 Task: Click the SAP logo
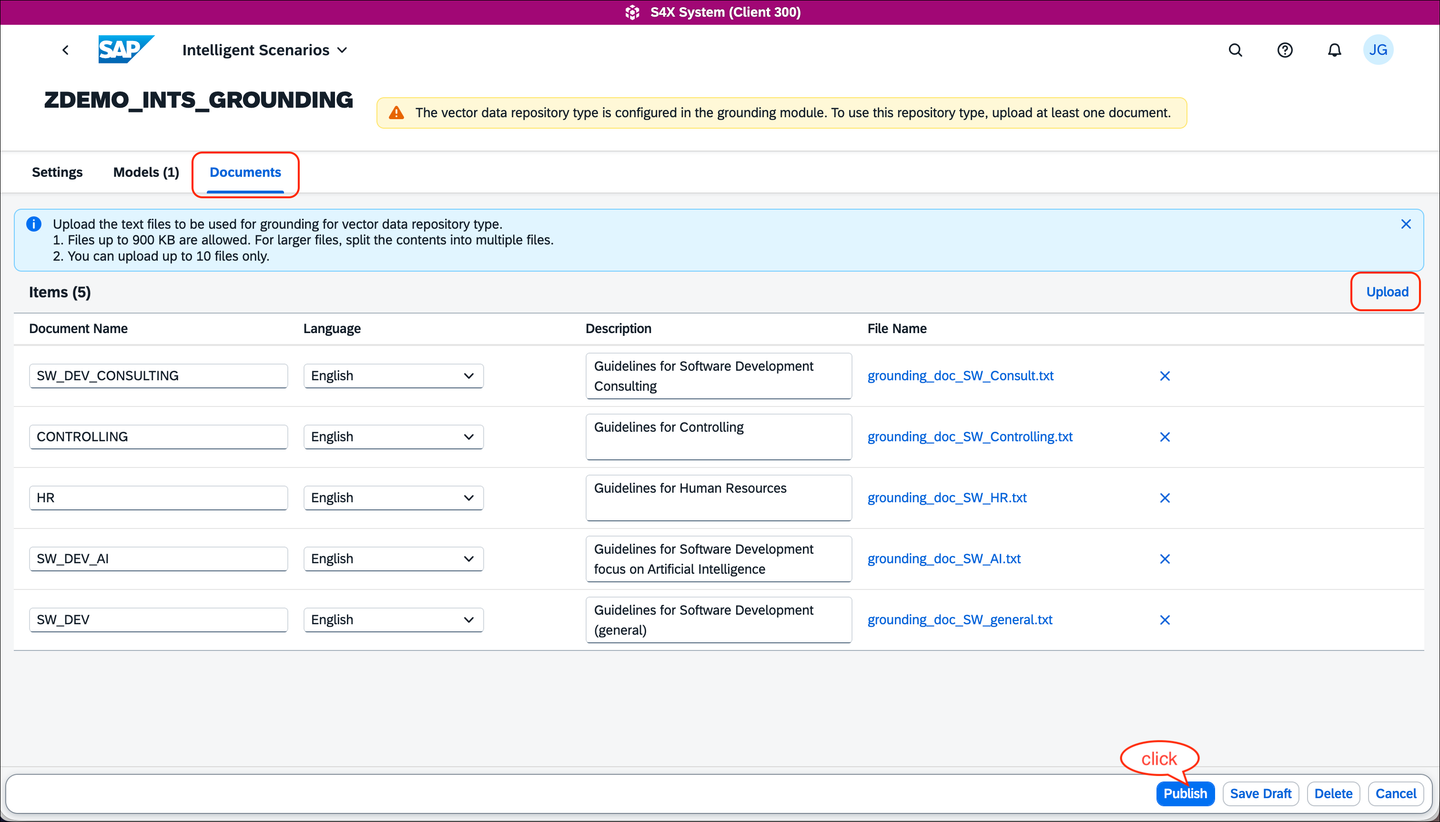coord(126,50)
